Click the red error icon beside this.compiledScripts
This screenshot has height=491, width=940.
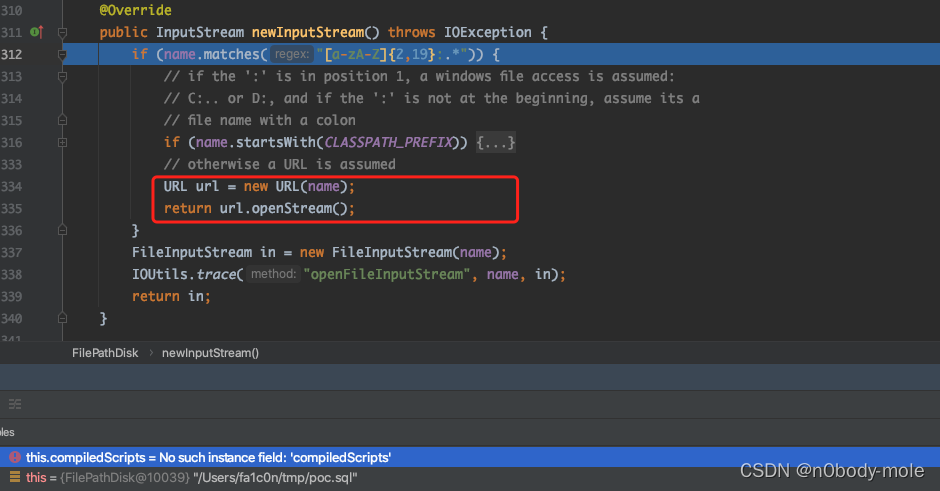click(x=15, y=457)
